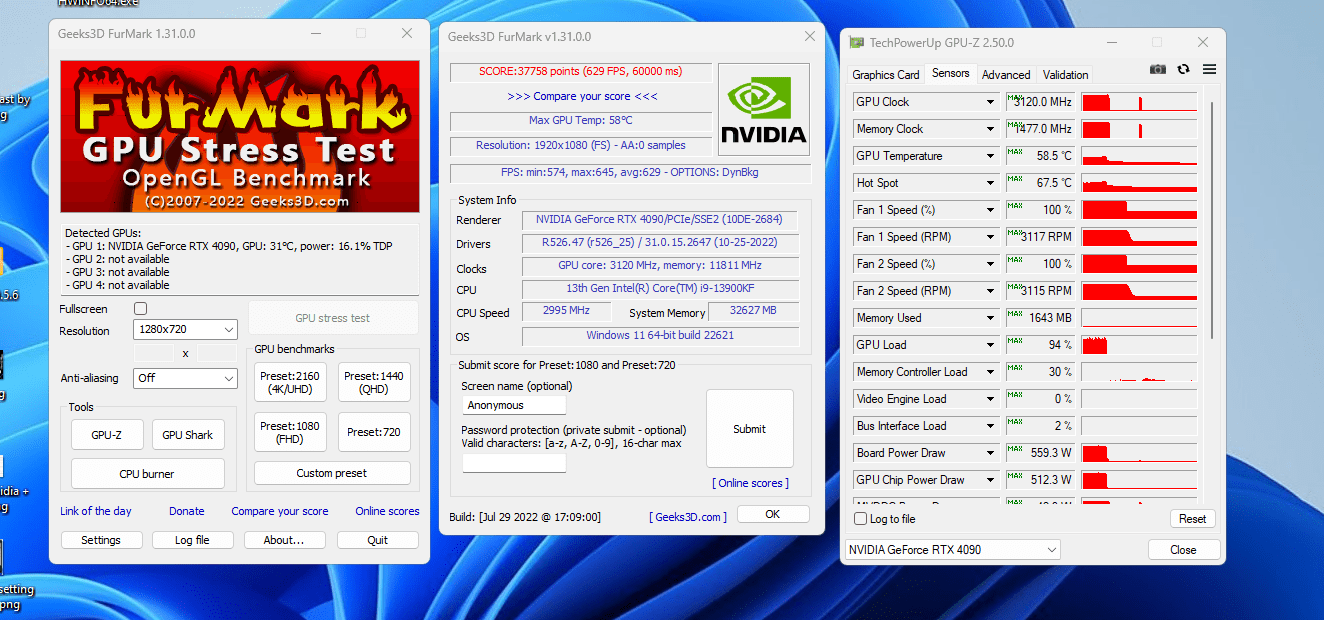Open FurMark Settings
1324x620 pixels.
coord(101,540)
